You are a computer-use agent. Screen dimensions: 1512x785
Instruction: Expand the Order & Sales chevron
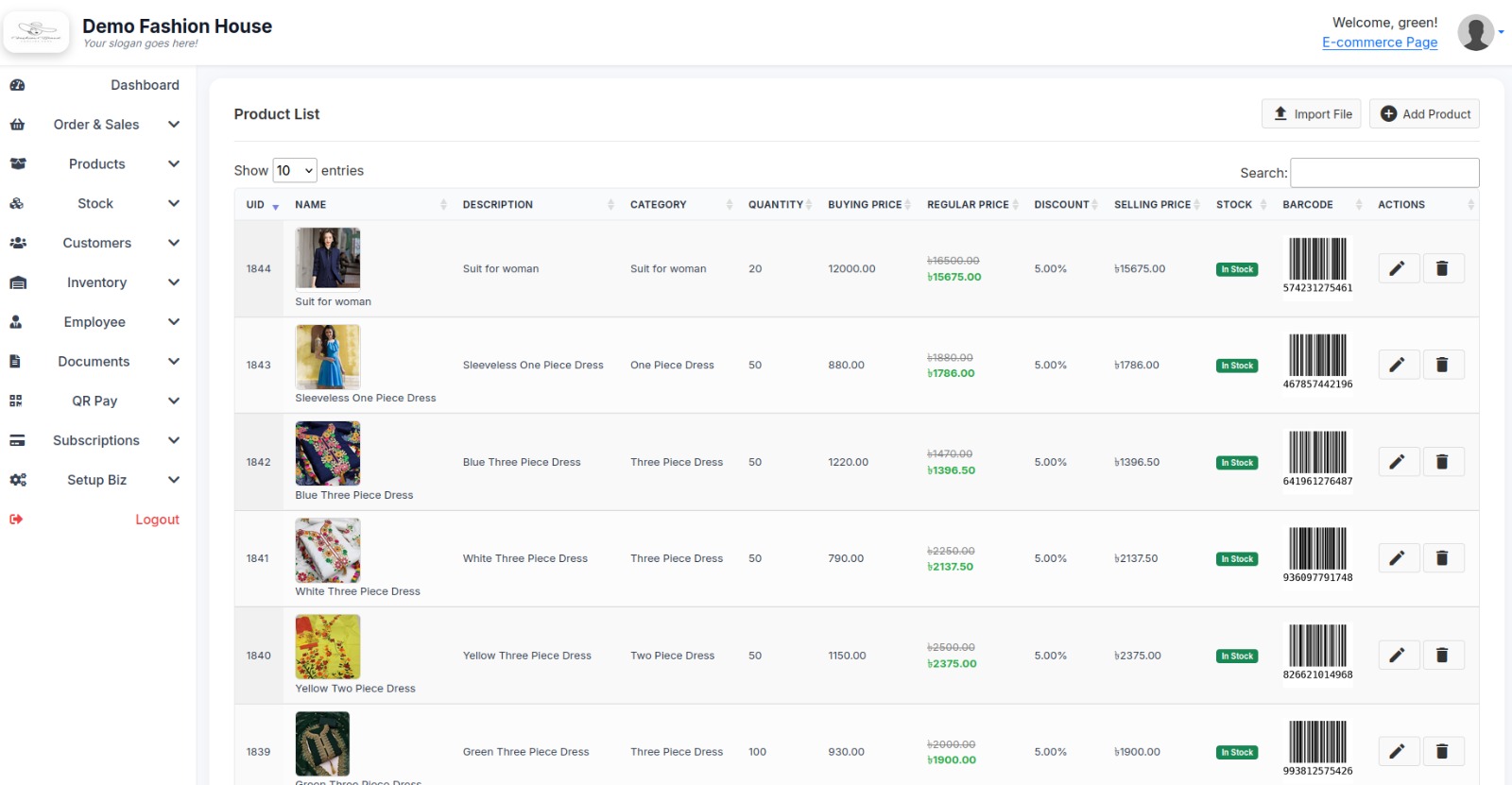point(174,125)
